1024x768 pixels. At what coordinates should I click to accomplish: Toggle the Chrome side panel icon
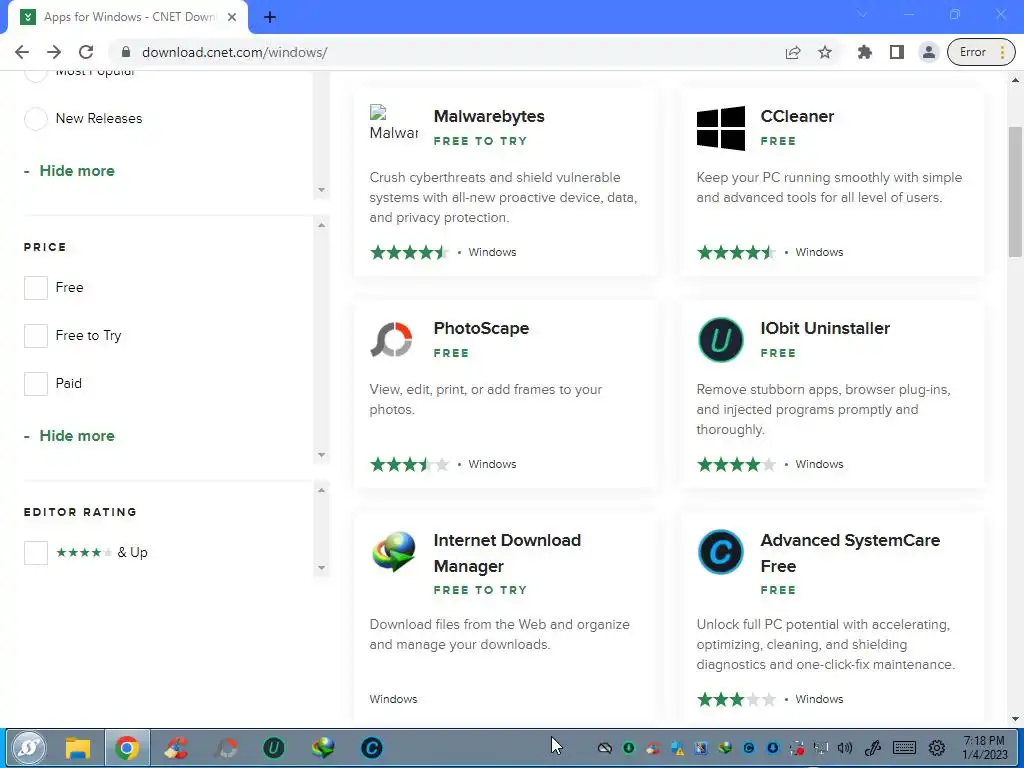coord(897,52)
